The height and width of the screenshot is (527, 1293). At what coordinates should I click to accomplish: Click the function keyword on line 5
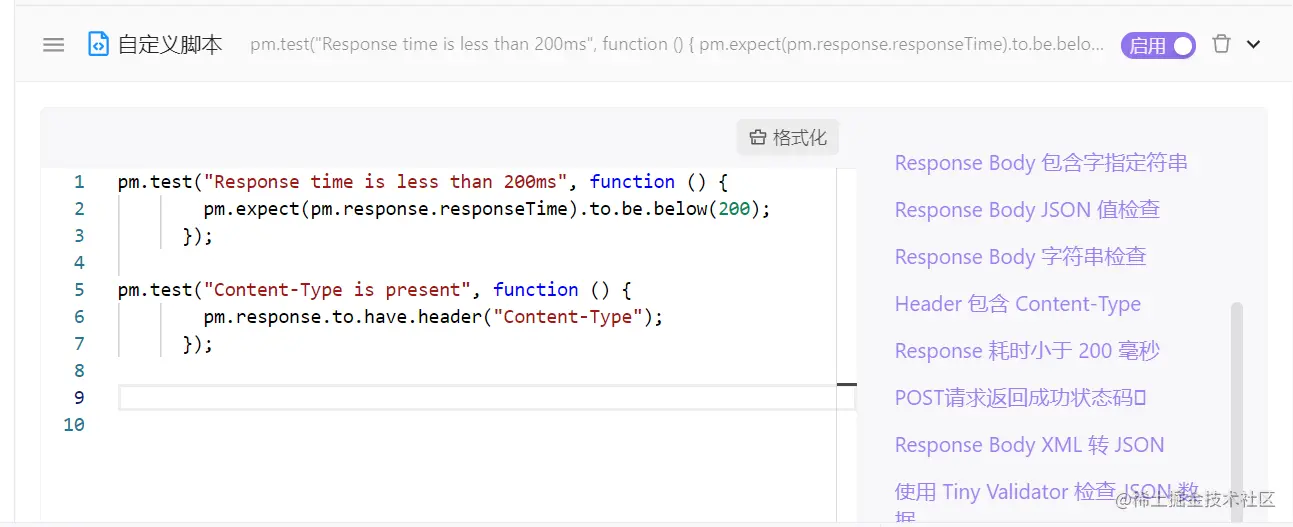click(536, 290)
